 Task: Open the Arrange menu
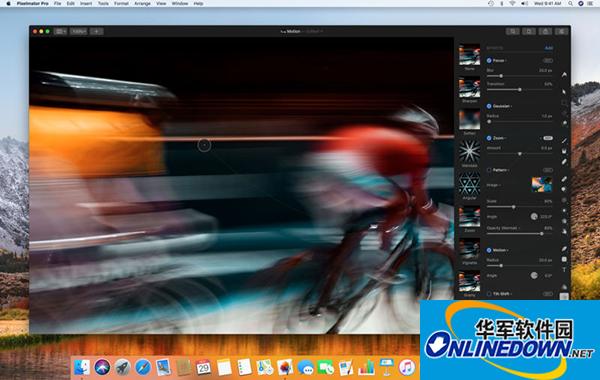click(x=142, y=3)
